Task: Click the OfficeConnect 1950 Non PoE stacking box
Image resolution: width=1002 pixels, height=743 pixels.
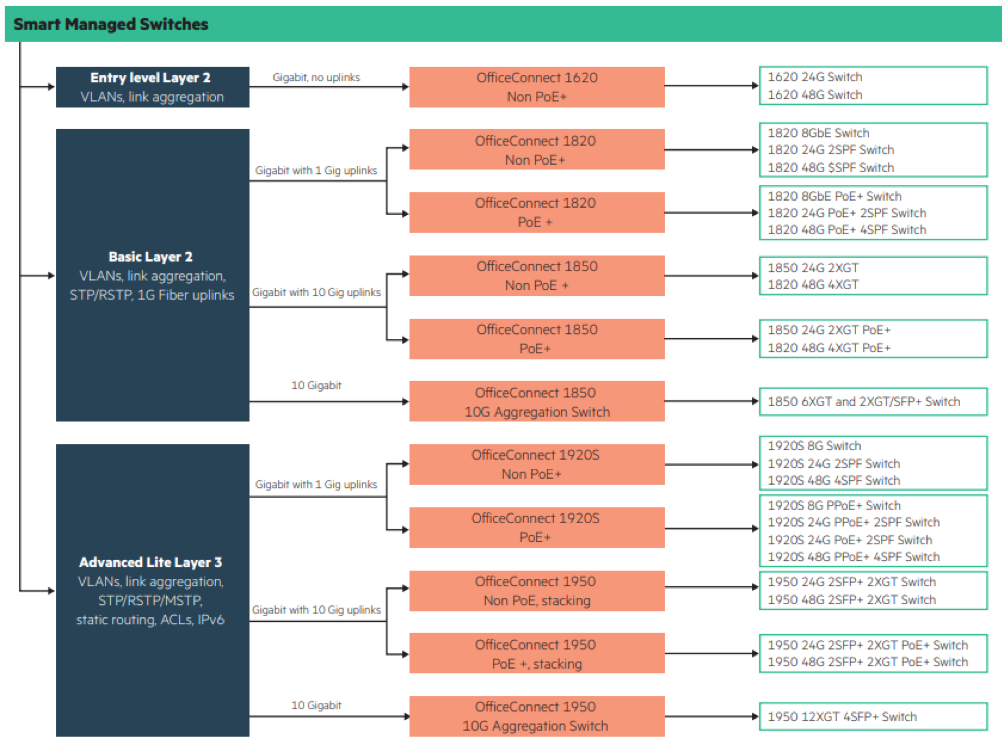Action: click(537, 590)
